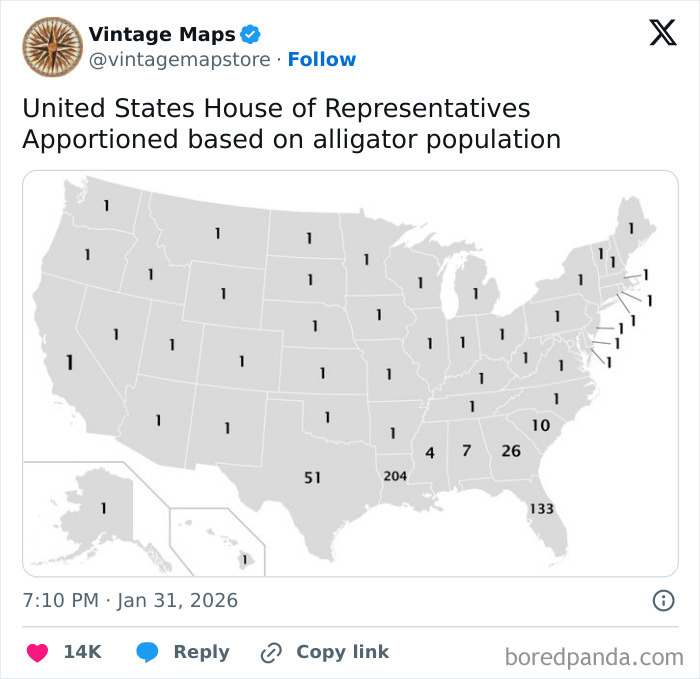Like the post with the heart icon
This screenshot has height=679, width=700.
pos(37,653)
